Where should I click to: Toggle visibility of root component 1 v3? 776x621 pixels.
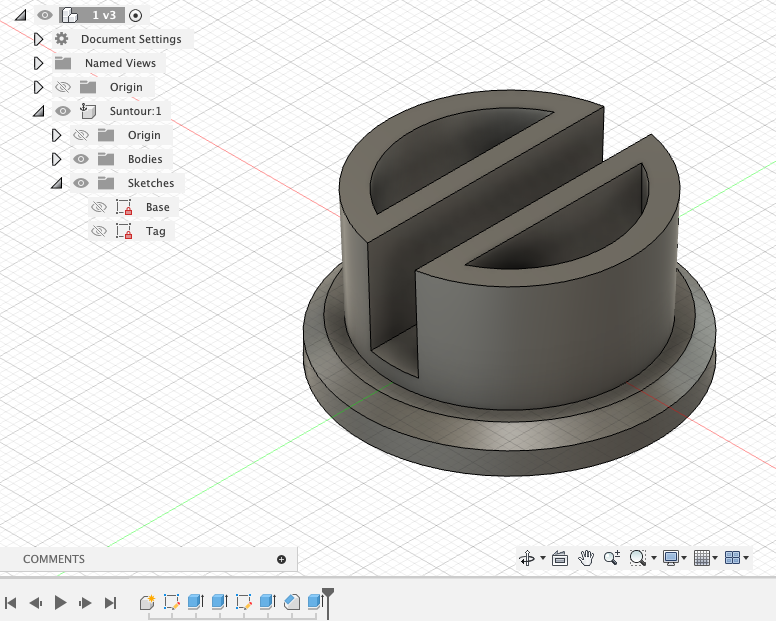coord(45,15)
